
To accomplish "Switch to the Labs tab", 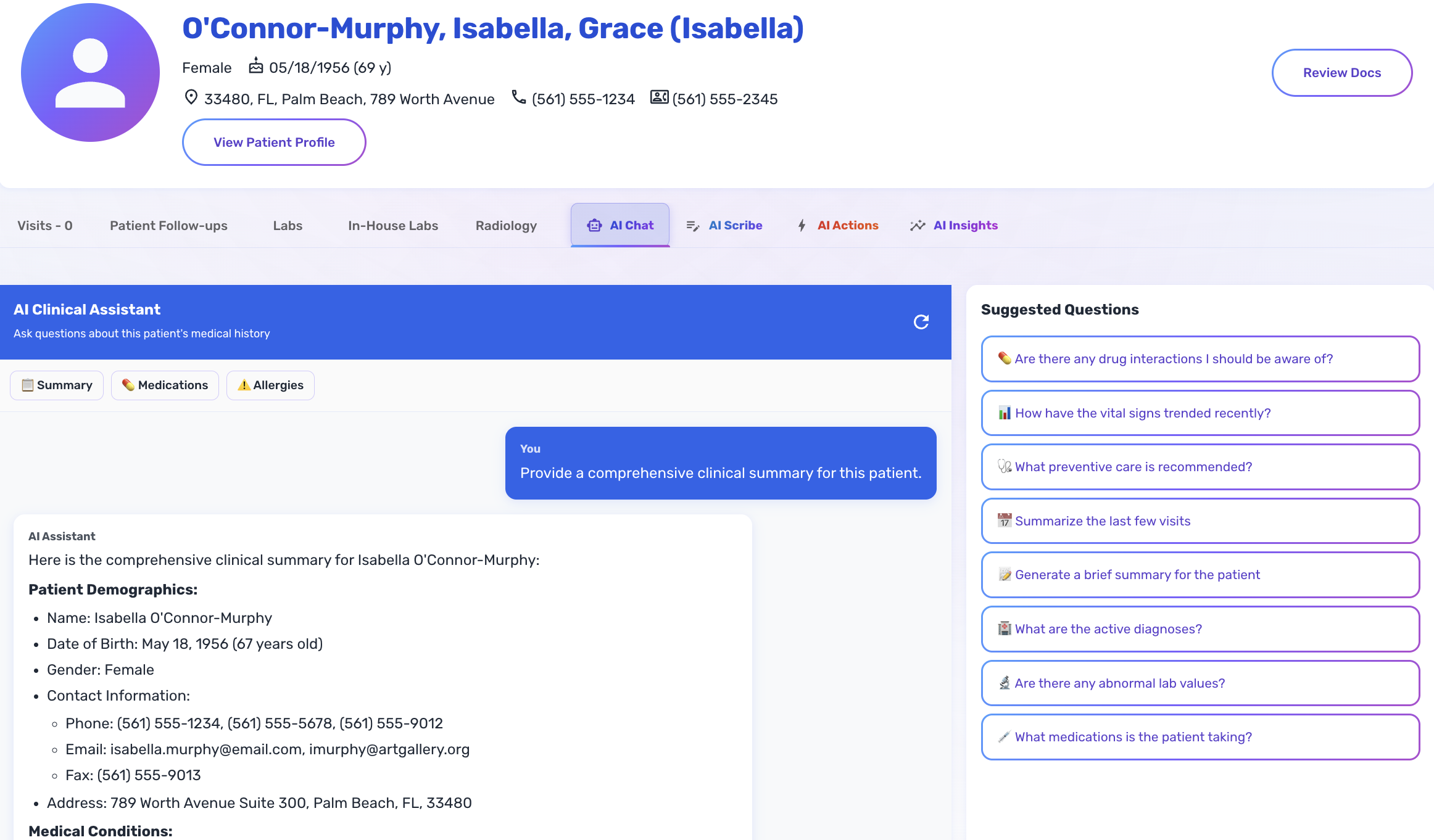I will point(288,226).
